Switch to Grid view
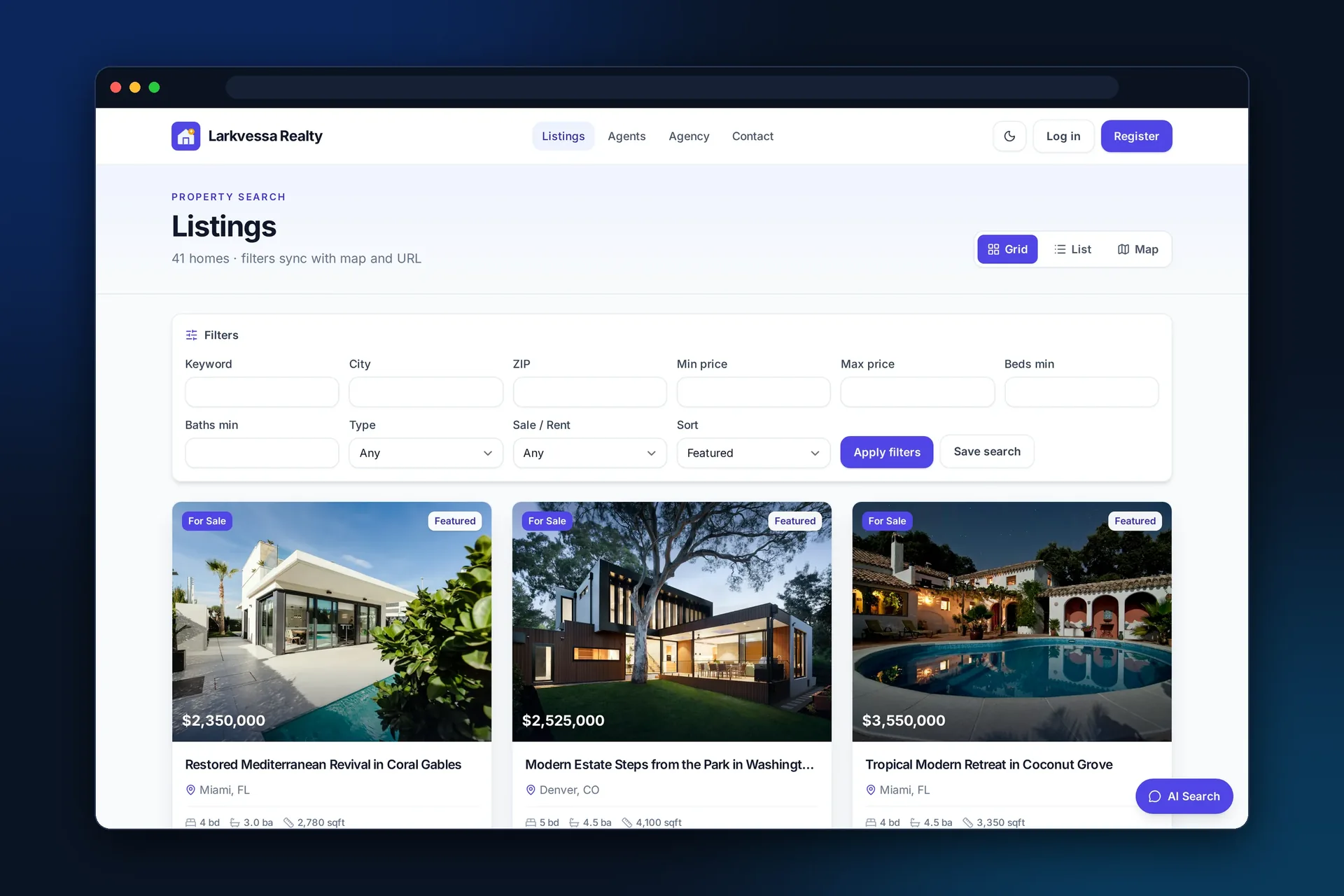 (x=1007, y=249)
